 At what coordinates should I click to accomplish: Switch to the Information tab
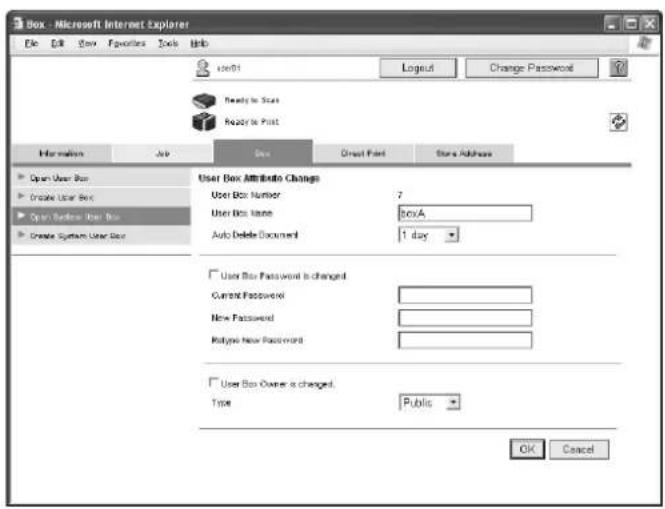(x=61, y=154)
